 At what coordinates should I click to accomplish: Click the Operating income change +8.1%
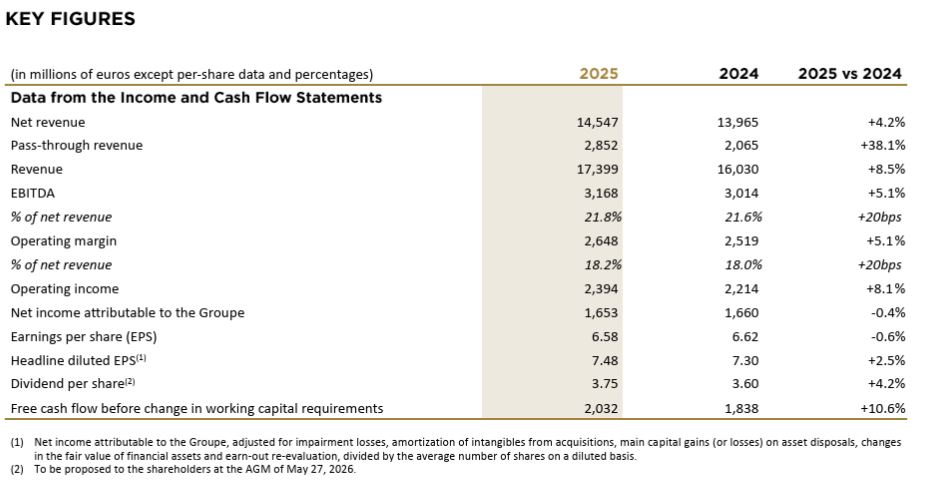(x=888, y=289)
